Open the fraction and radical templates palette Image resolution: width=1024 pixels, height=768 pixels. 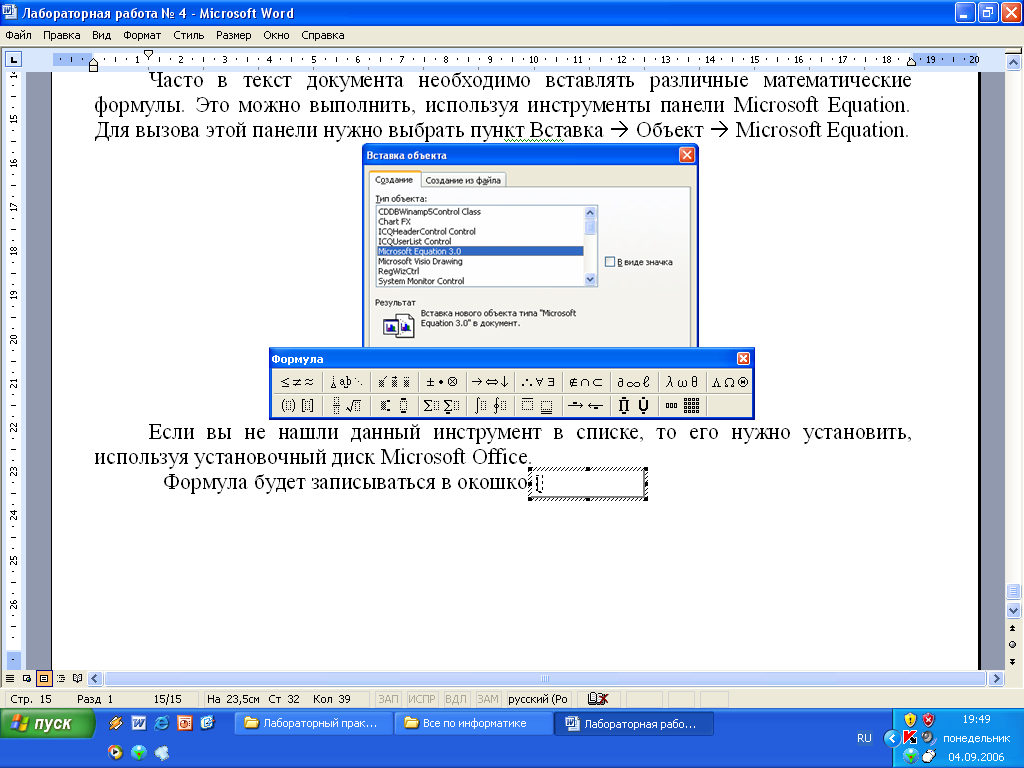[346, 406]
